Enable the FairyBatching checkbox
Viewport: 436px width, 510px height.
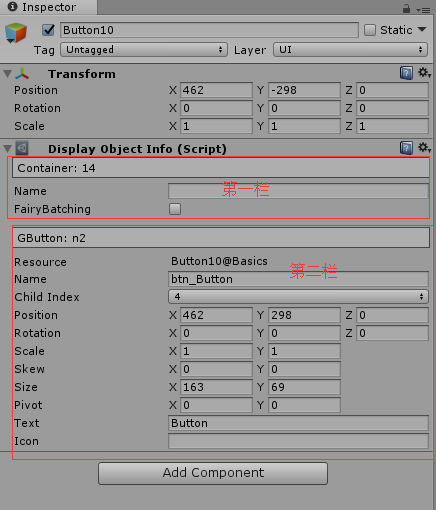tap(175, 209)
